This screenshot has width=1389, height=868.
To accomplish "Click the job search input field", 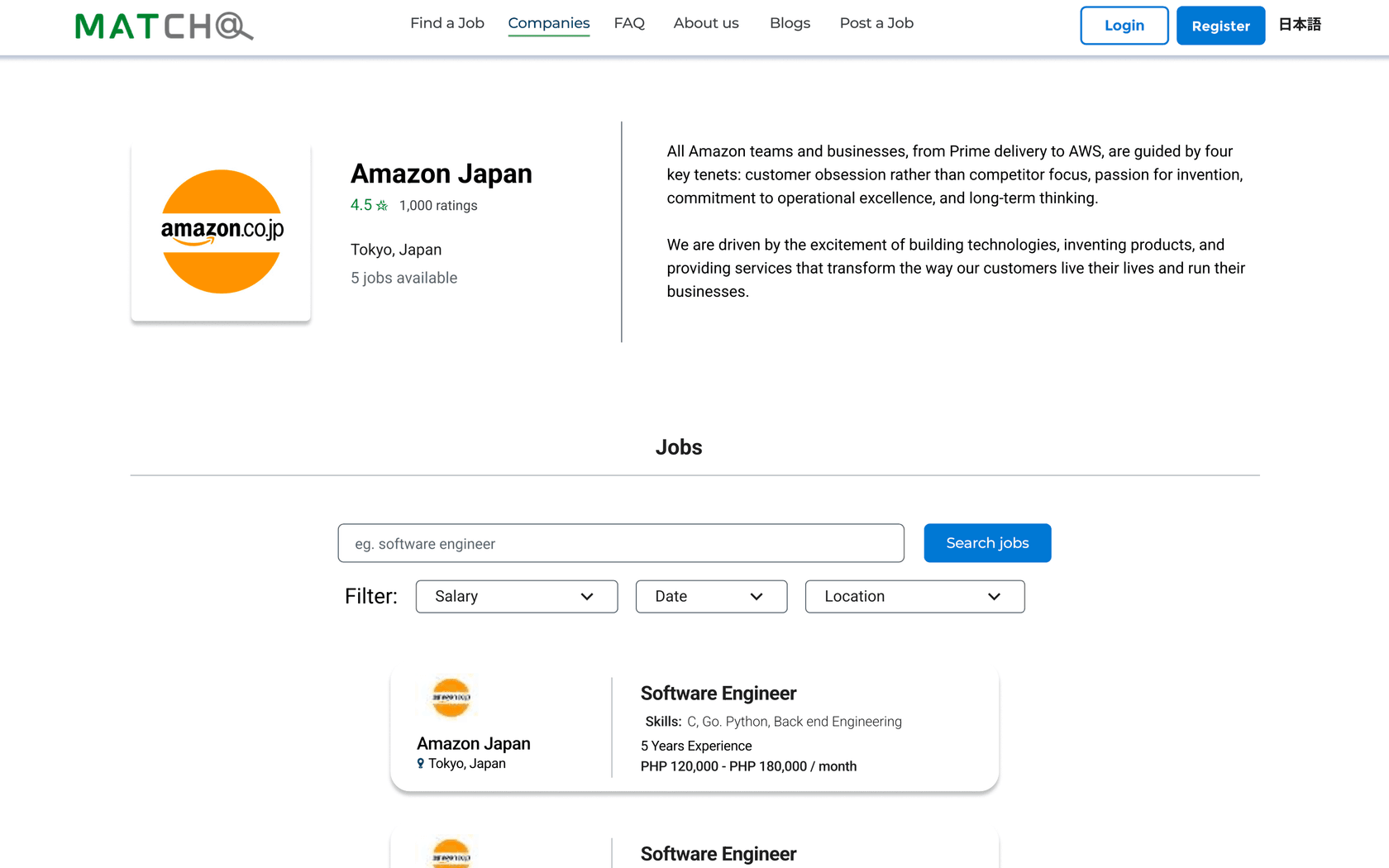I will 621,543.
